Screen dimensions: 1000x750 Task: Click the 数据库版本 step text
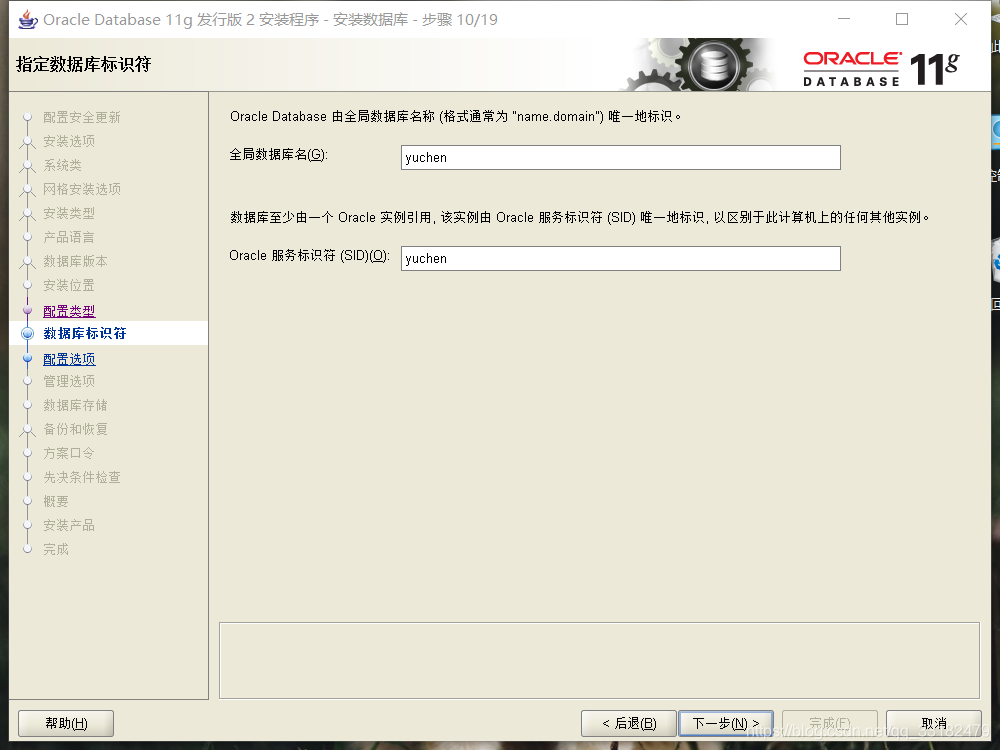click(x=75, y=261)
